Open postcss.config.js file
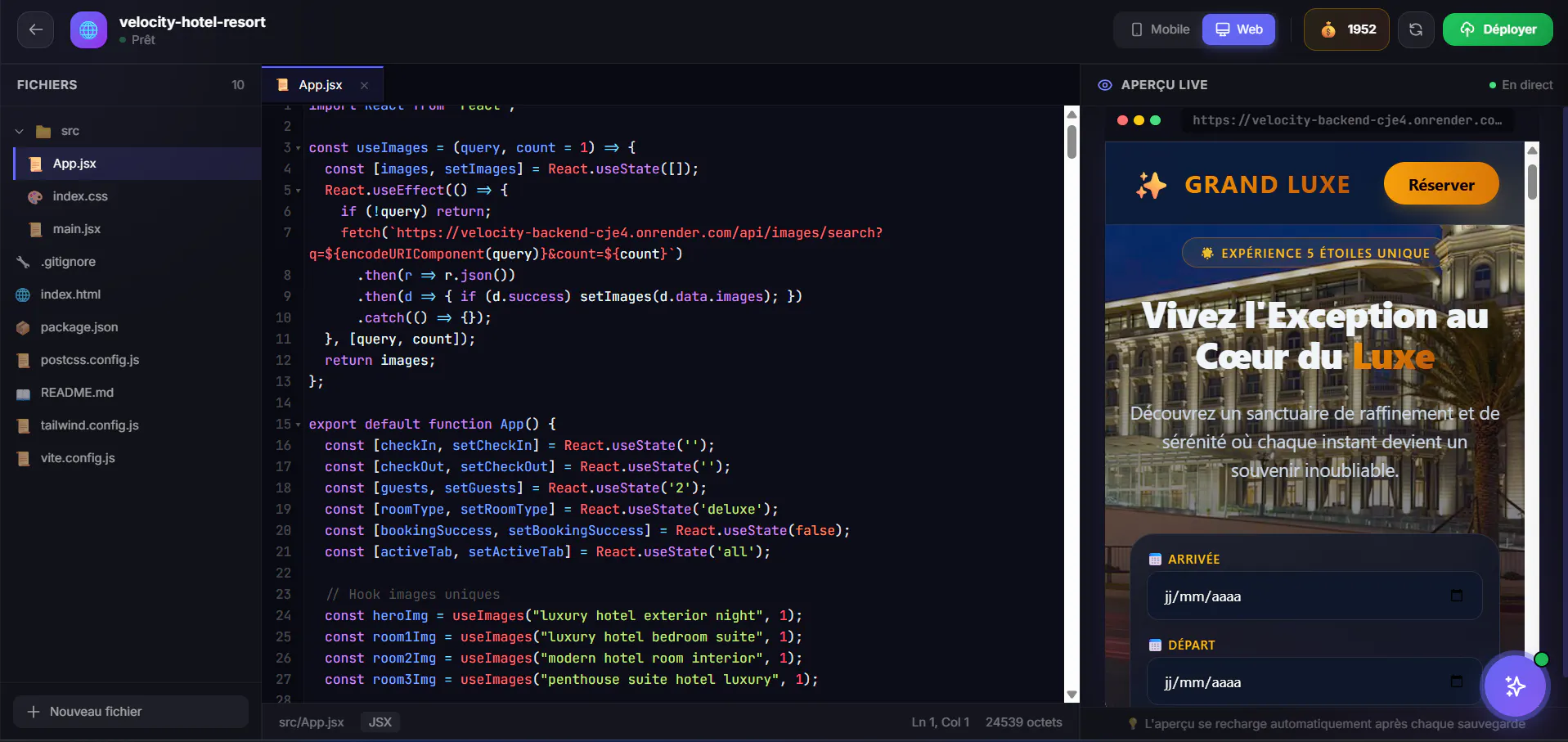The width and height of the screenshot is (1568, 742). click(x=131, y=360)
